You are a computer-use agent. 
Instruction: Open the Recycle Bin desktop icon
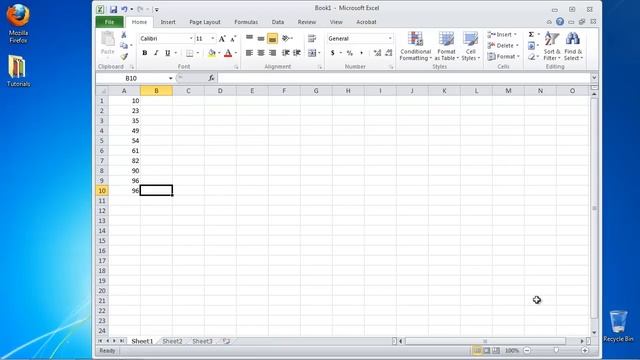coord(618,326)
